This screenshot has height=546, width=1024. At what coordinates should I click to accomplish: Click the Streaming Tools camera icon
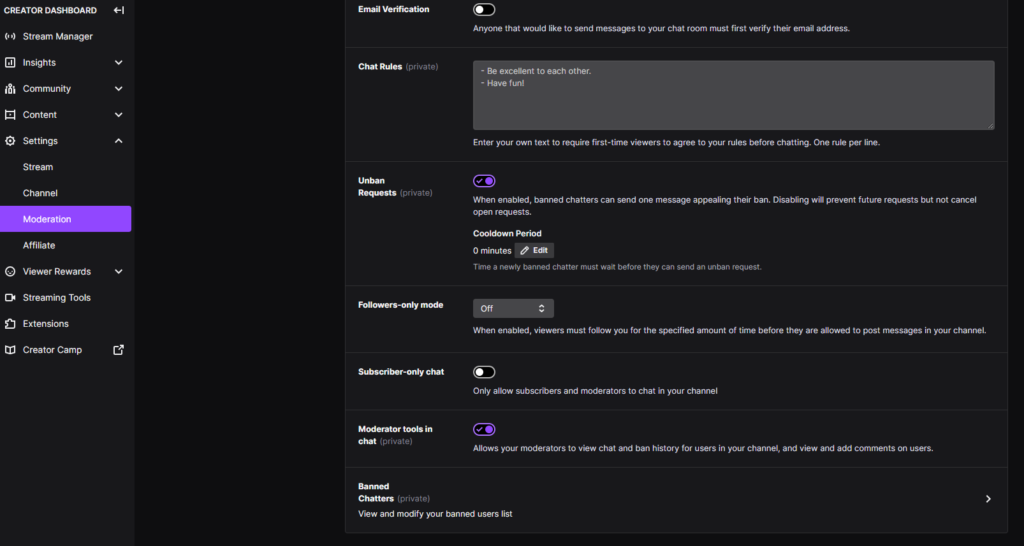tap(11, 297)
